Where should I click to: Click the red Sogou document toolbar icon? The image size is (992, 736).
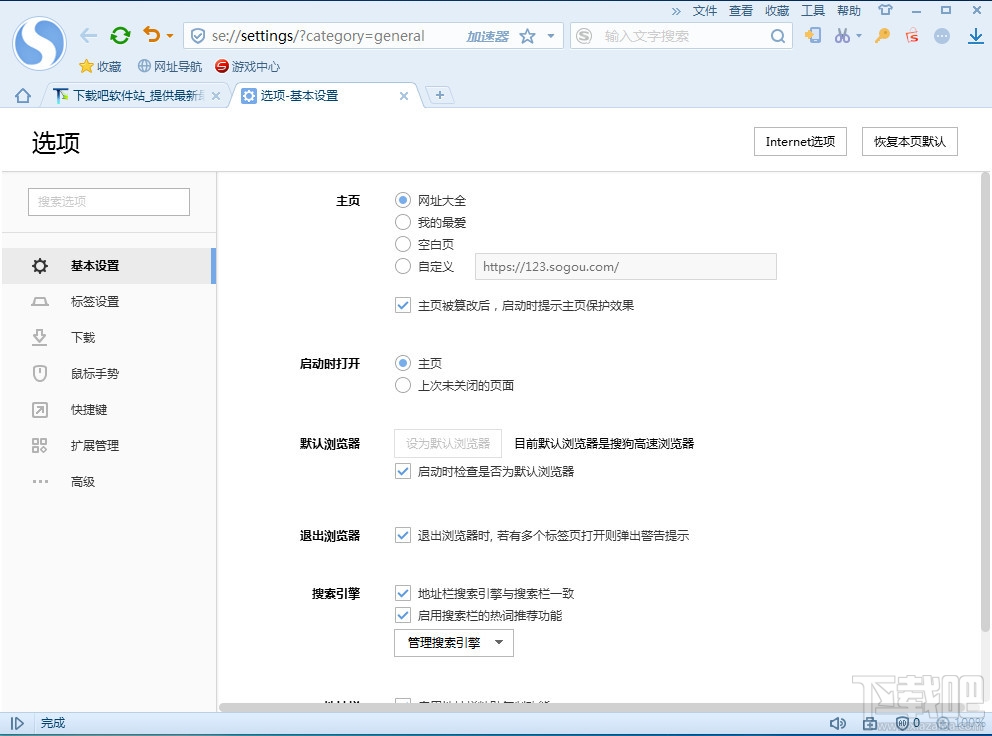point(912,35)
